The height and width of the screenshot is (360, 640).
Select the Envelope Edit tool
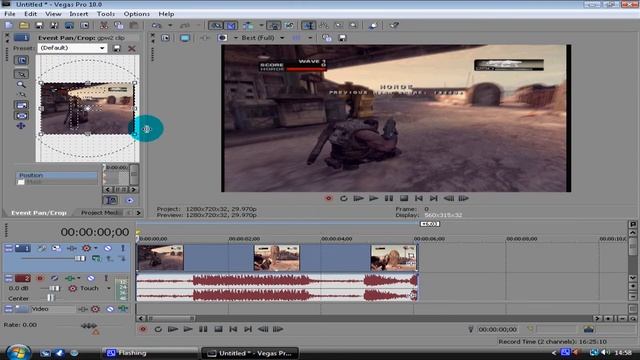[324, 25]
